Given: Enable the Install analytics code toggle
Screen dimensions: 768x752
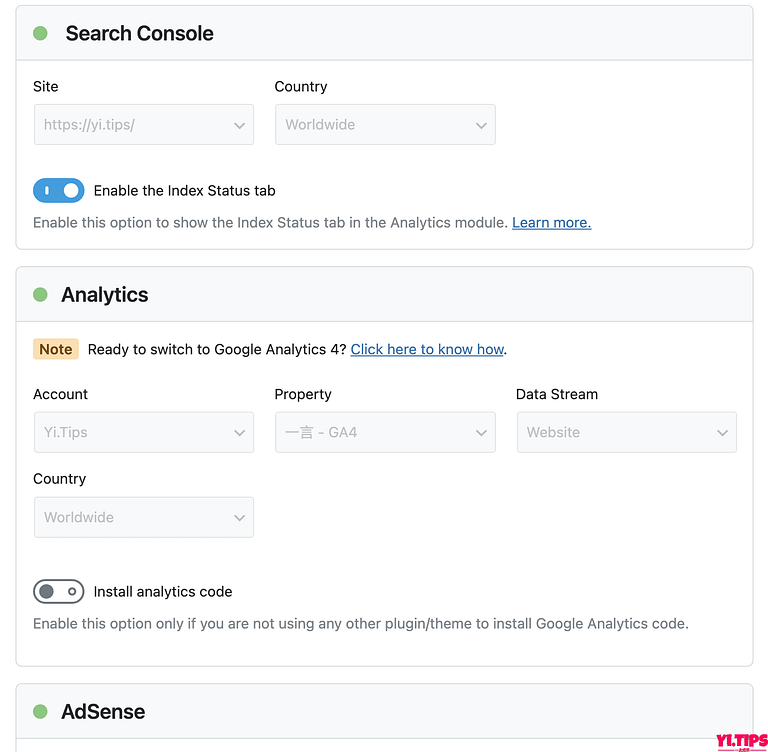Looking at the screenshot, I should (x=59, y=591).
